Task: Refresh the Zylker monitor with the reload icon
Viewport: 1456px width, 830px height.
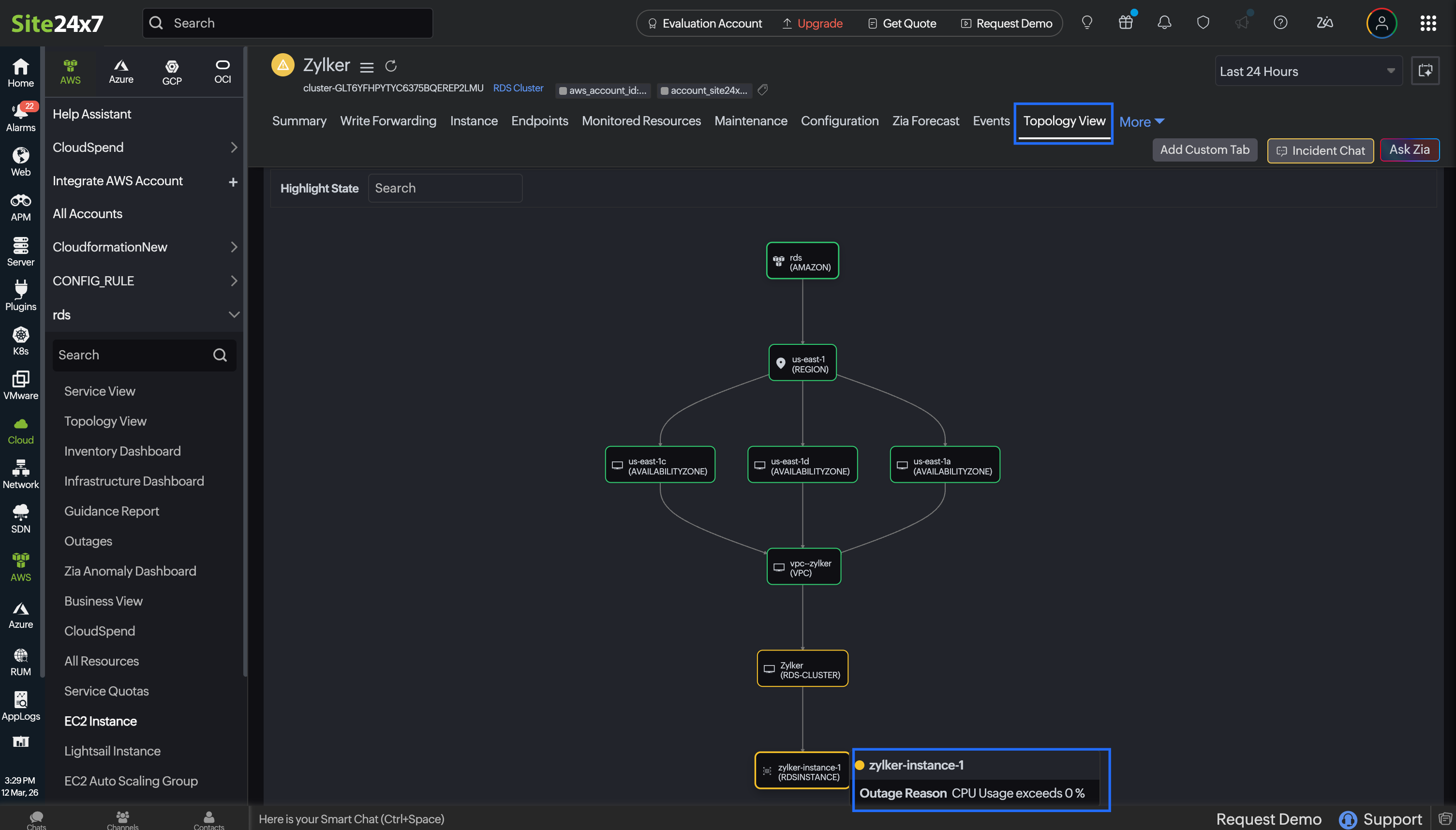Action: click(x=391, y=66)
